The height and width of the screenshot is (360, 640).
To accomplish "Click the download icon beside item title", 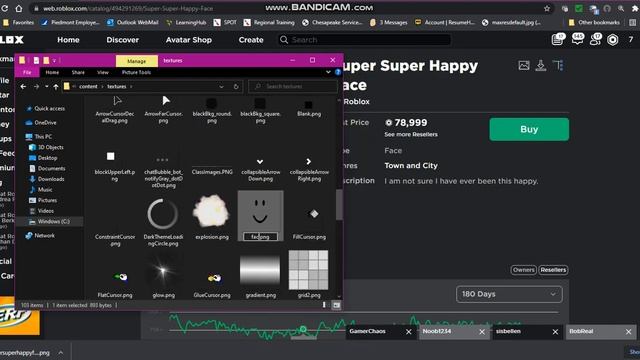I will click(541, 65).
